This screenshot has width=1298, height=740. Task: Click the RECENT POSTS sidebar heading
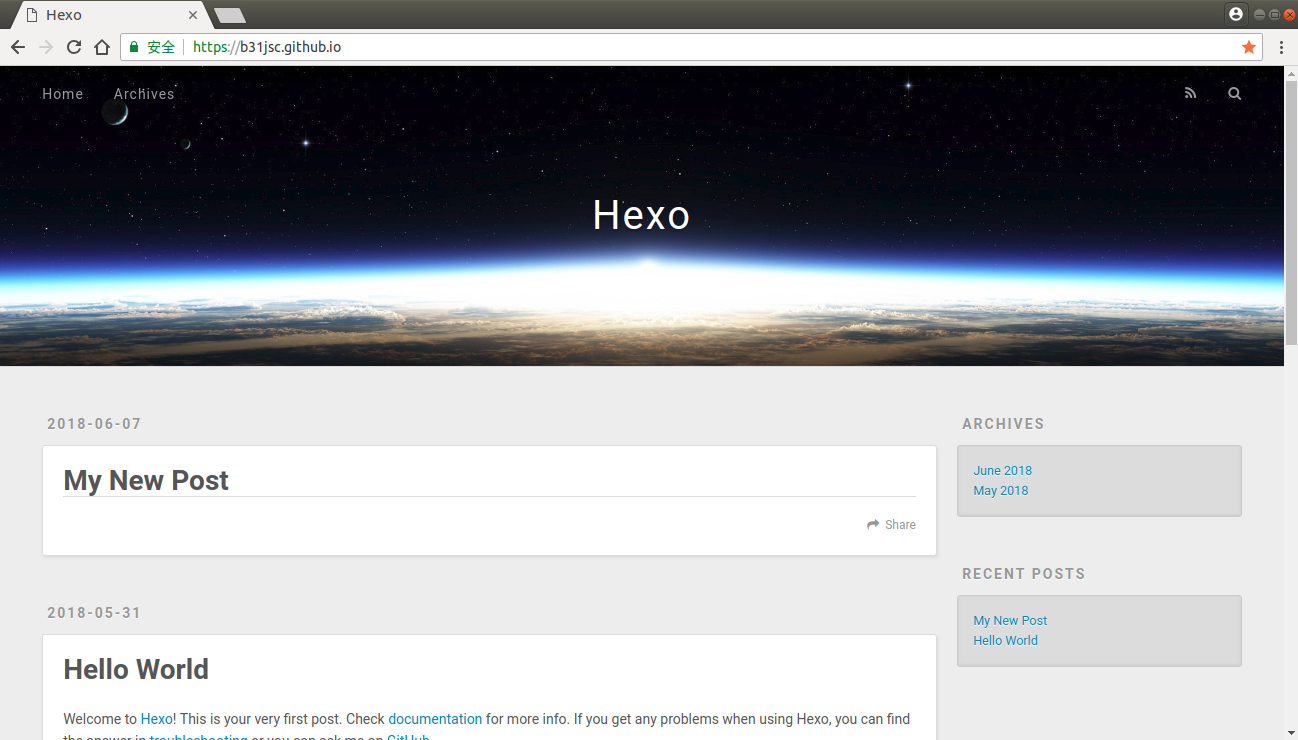point(1023,574)
